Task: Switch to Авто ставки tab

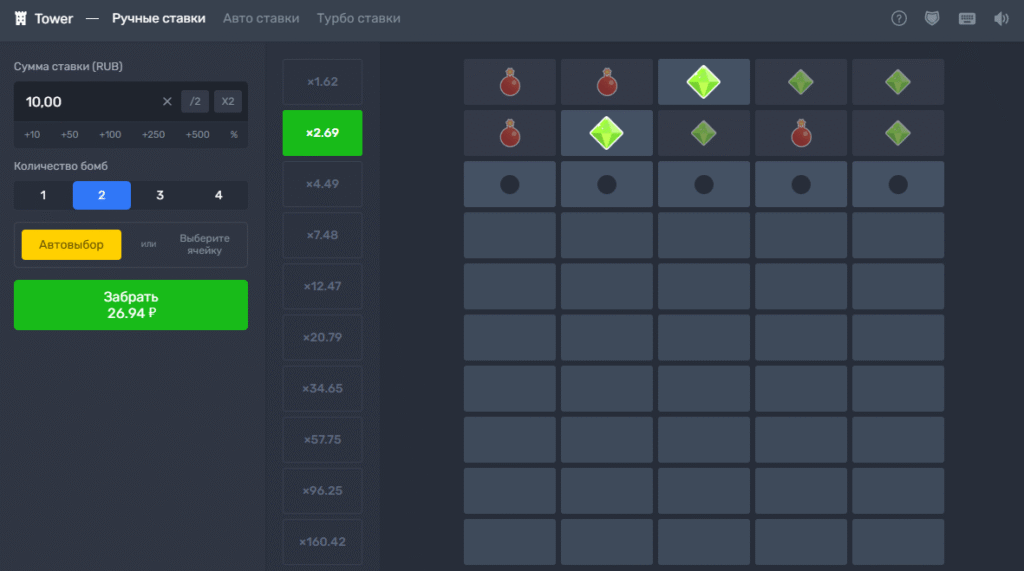Action: [259, 18]
